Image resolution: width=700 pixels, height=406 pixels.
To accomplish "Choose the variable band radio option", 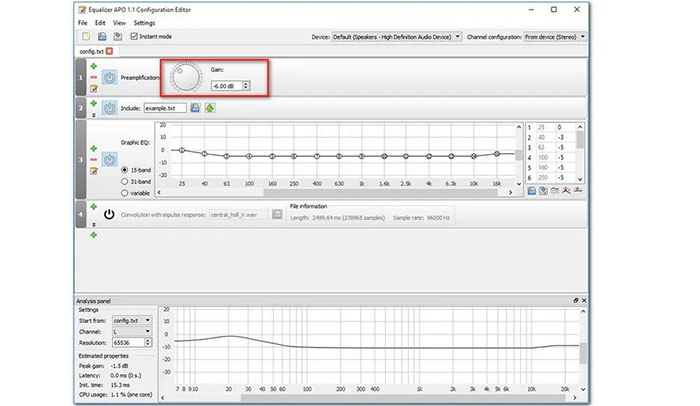I will point(125,193).
